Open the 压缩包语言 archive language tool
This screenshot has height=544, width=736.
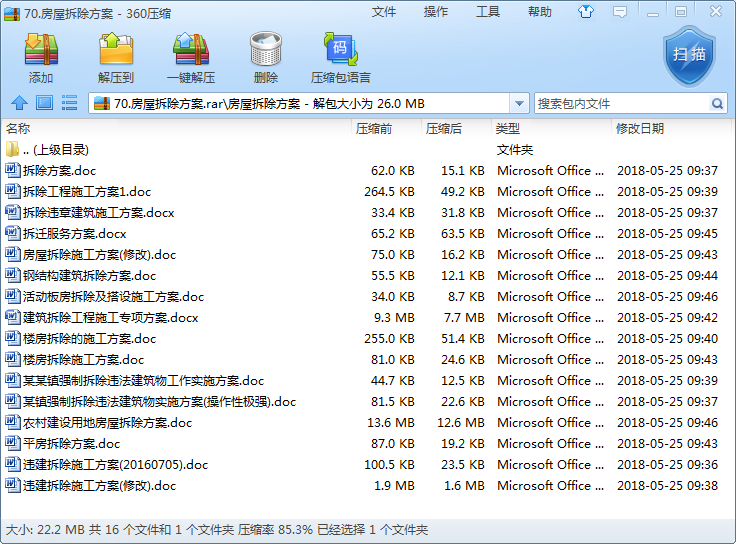340,57
